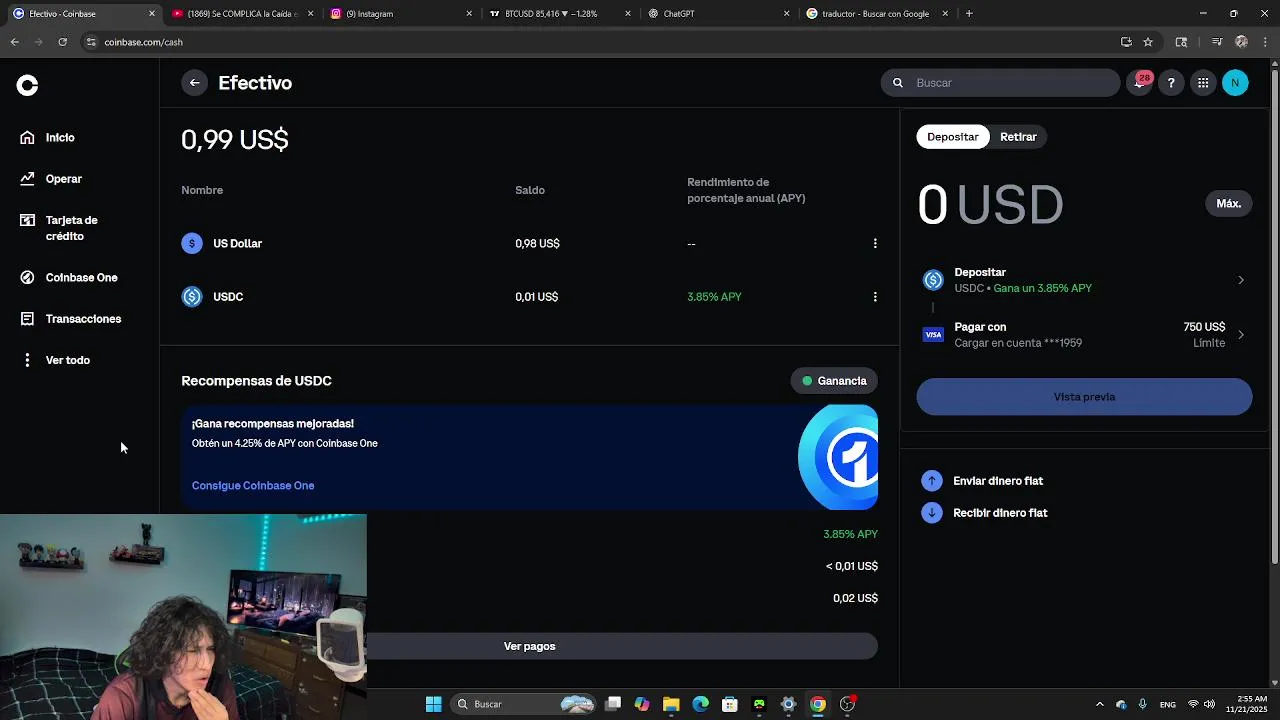Click the coinbase.com/cash address bar

(x=600, y=42)
